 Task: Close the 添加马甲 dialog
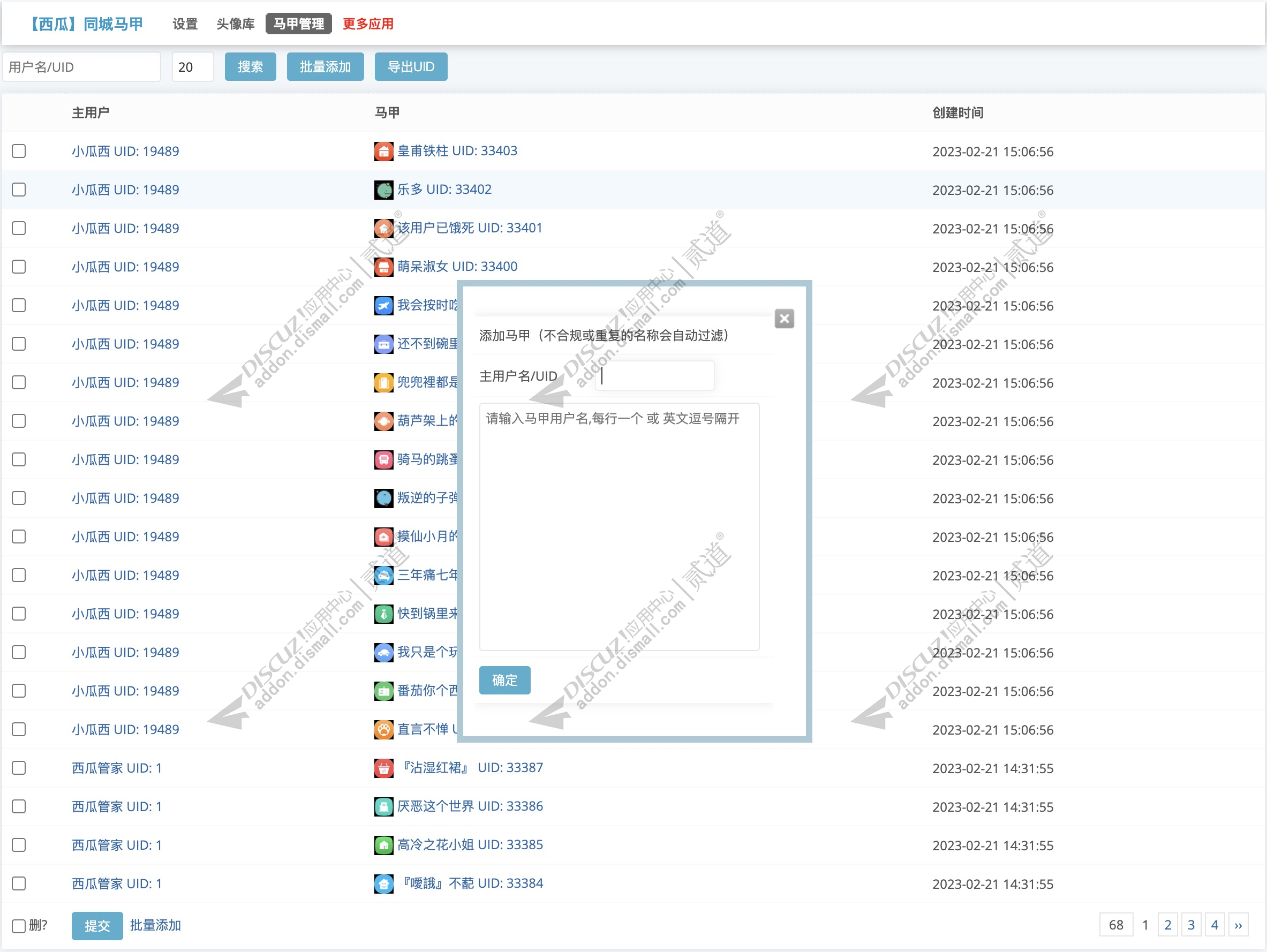784,319
